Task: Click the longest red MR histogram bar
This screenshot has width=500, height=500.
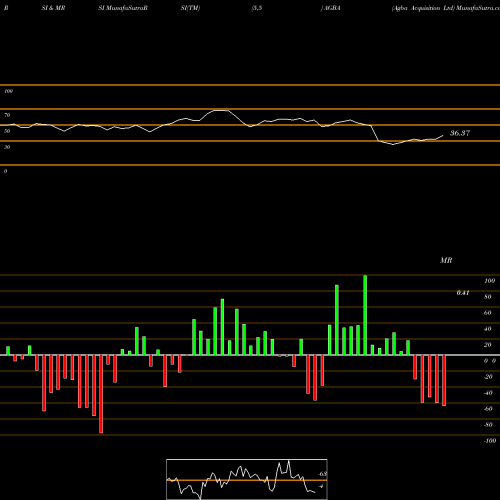Action: 101,394
